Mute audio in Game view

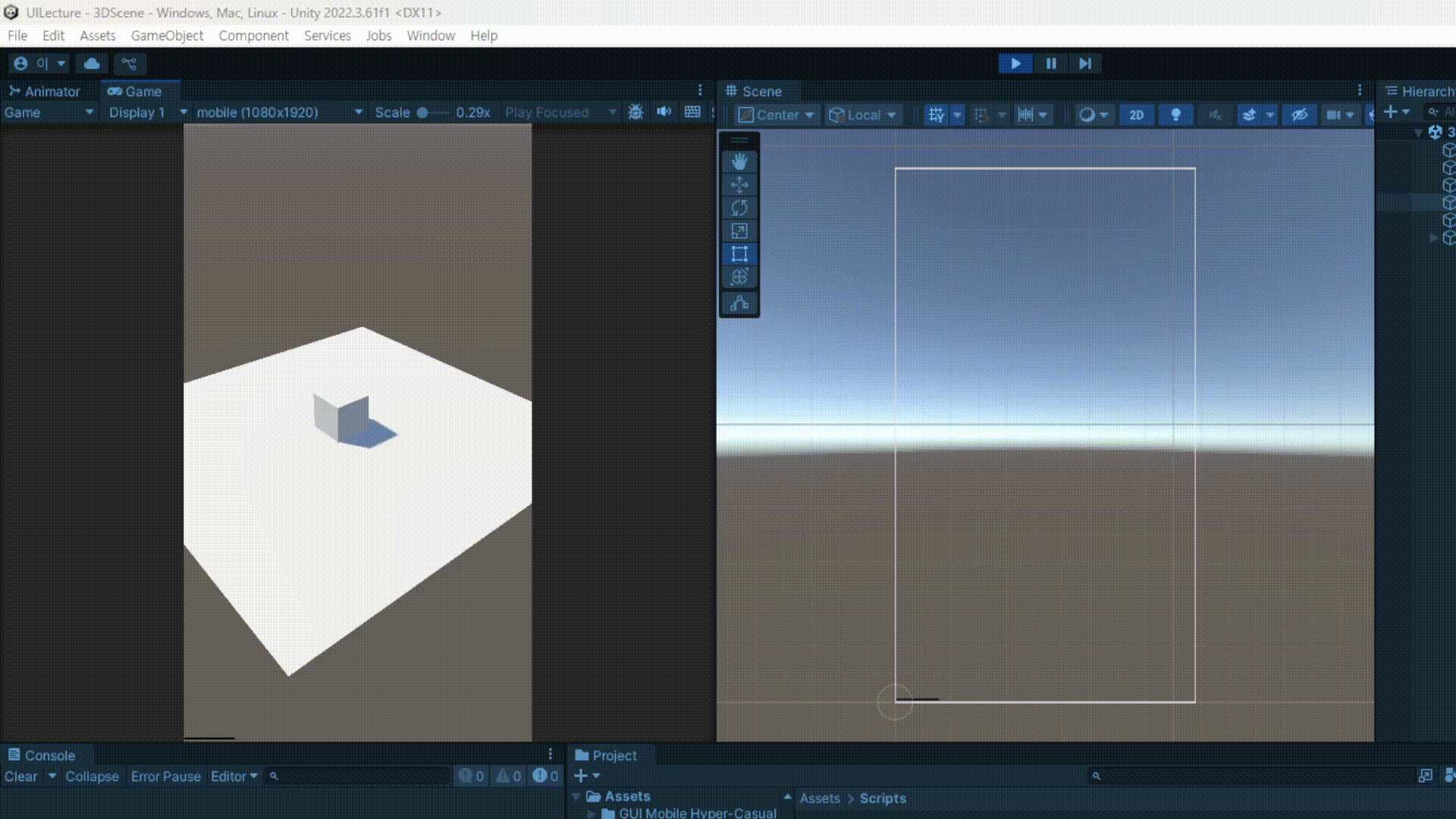tap(664, 112)
